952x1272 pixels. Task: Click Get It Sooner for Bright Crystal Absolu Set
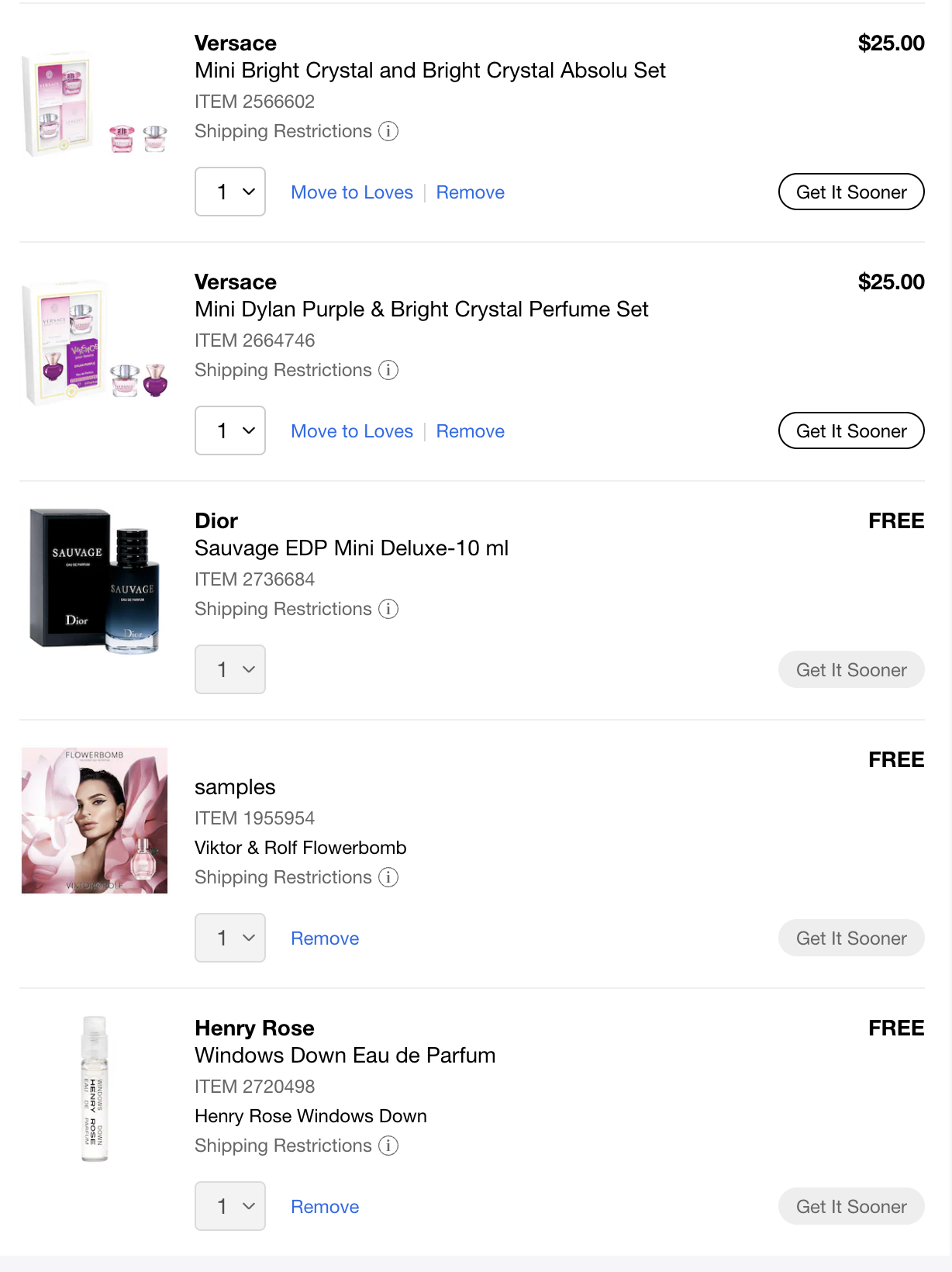tap(851, 192)
